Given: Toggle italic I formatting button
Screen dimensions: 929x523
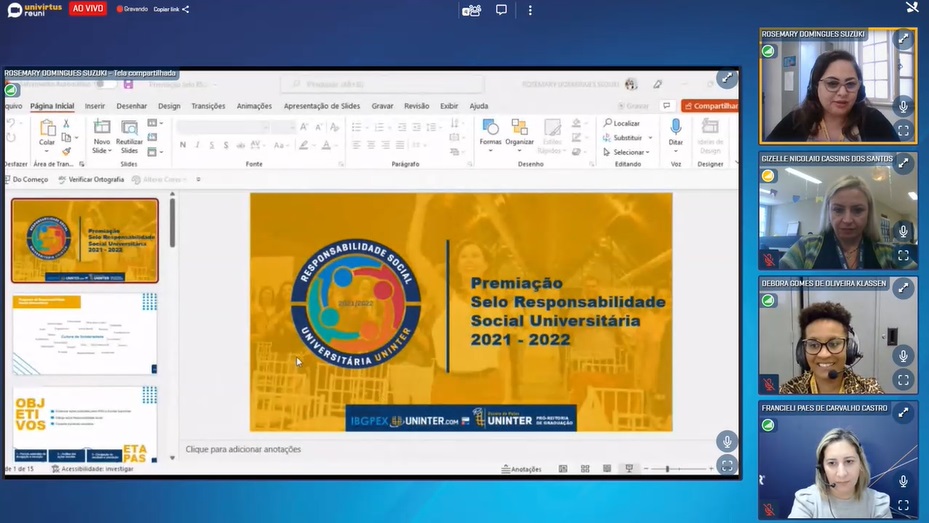Looking at the screenshot, I should 197,145.
